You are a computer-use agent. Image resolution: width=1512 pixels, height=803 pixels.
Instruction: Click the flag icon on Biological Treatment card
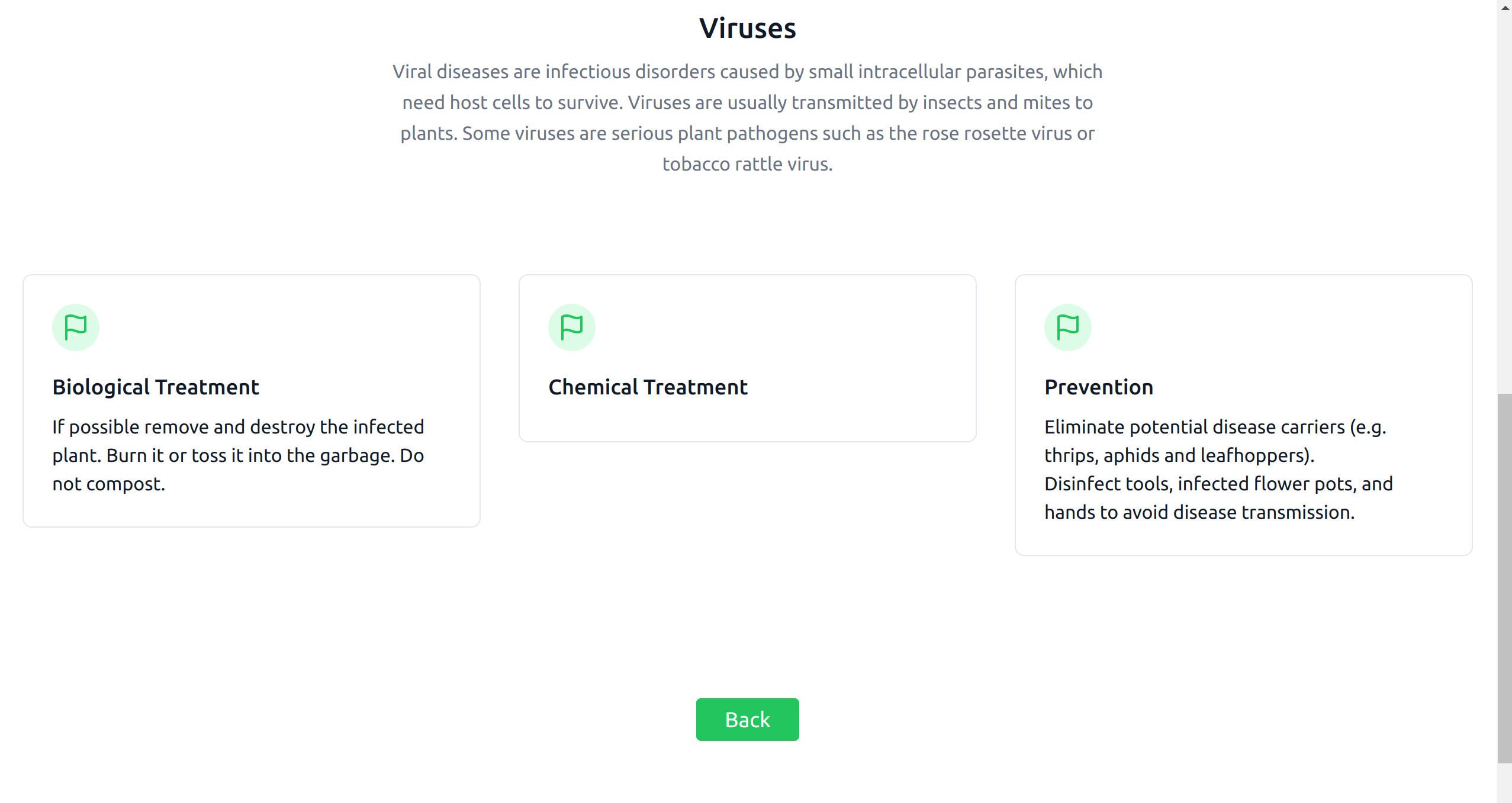pyautogui.click(x=75, y=326)
